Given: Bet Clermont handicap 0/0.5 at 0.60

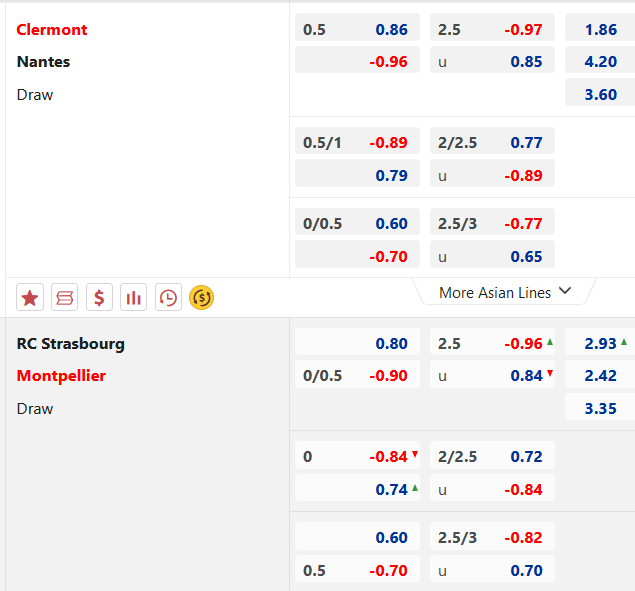Looking at the screenshot, I should [357, 222].
